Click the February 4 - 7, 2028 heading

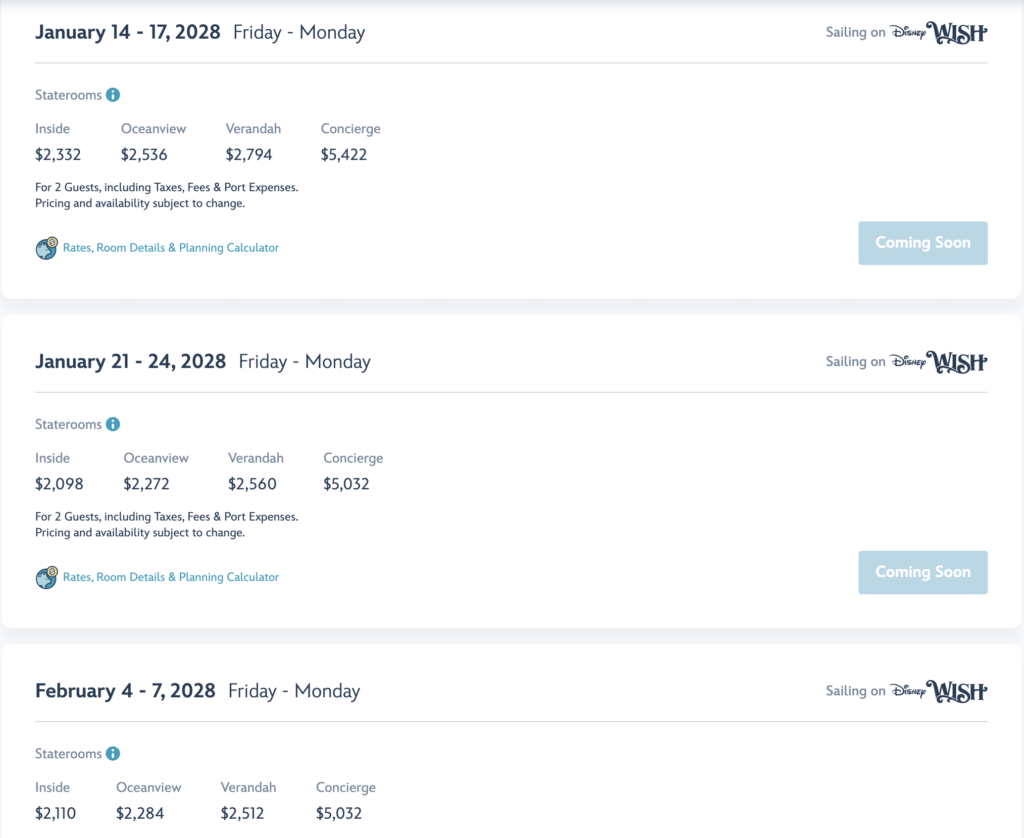pyautogui.click(x=125, y=691)
